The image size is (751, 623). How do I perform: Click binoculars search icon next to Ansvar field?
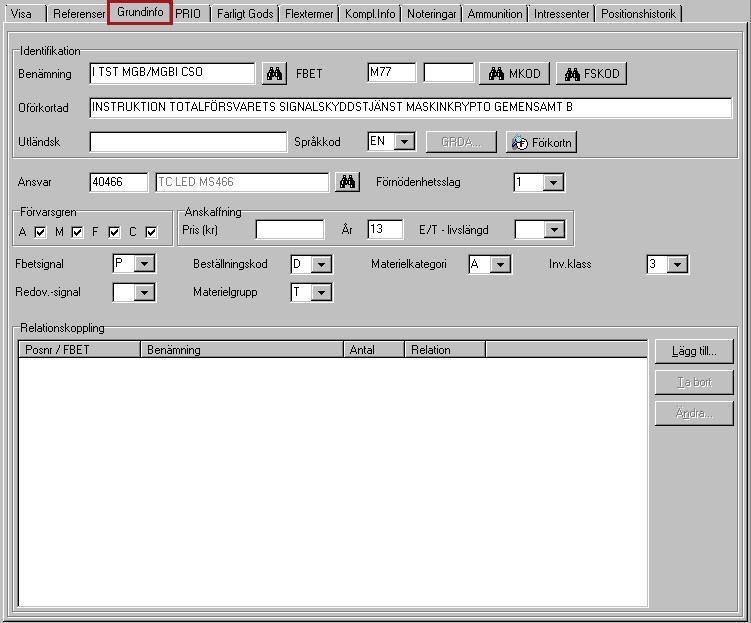coord(347,182)
